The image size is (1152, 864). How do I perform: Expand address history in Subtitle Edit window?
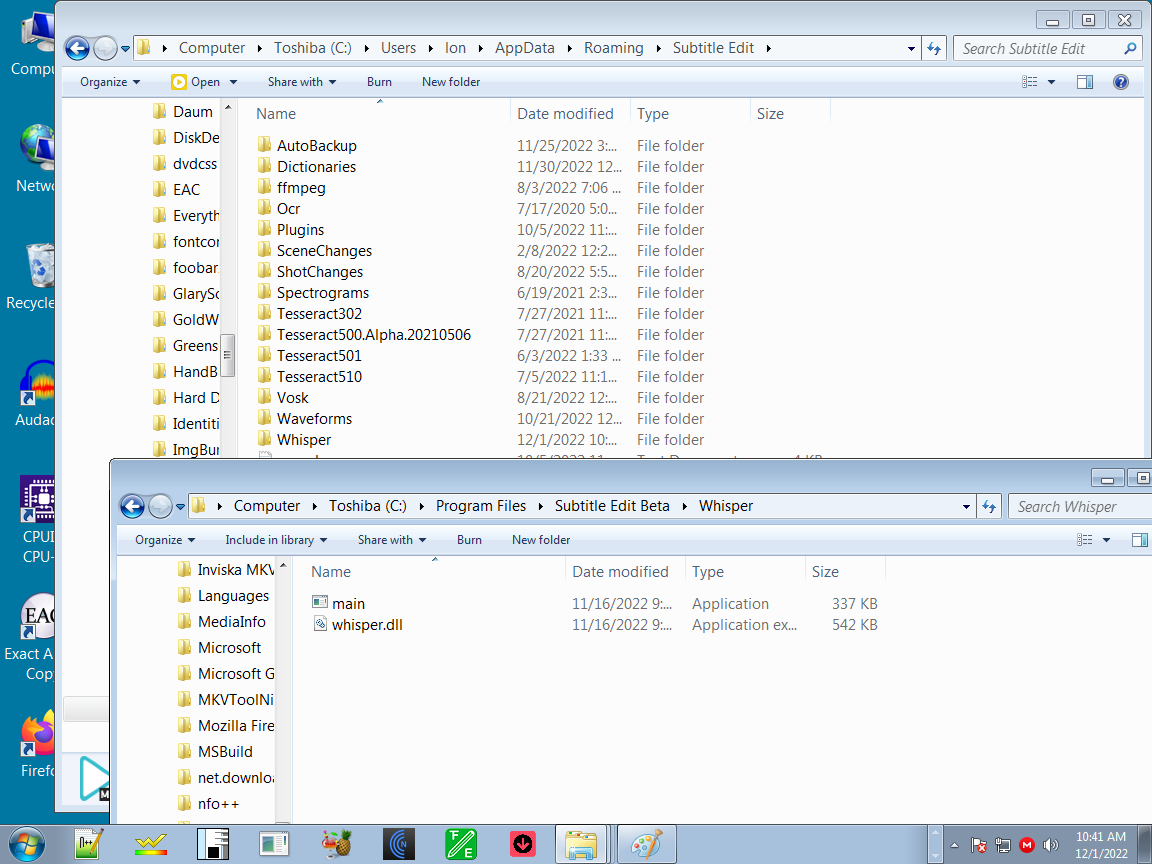coord(911,48)
